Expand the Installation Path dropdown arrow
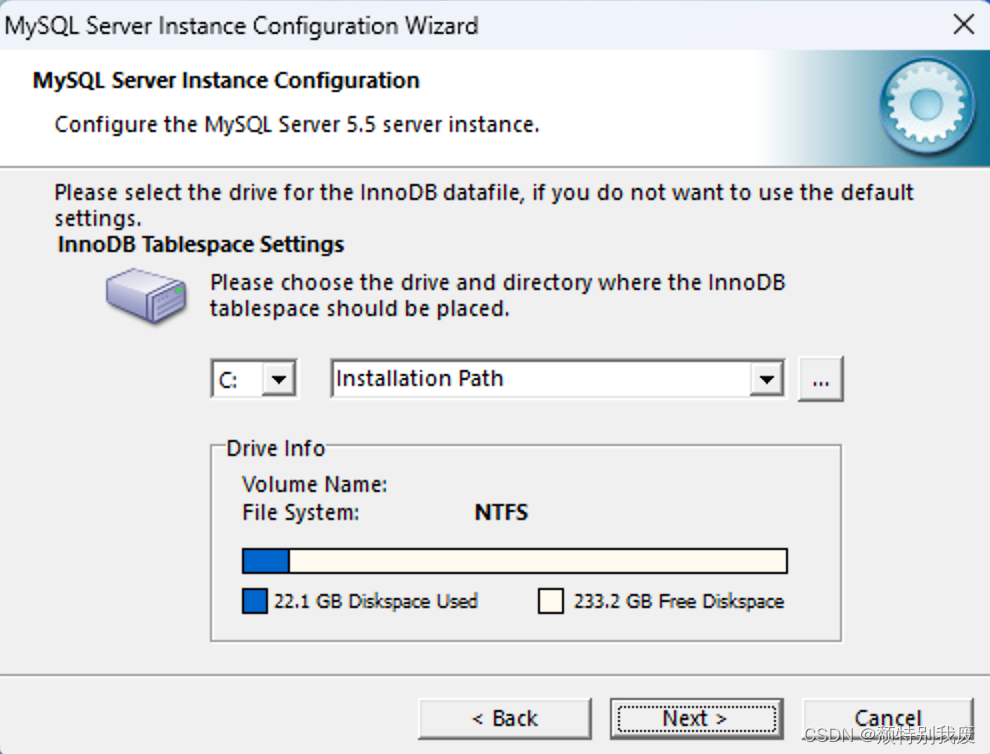Screen dimensions: 990x754 [x=766, y=379]
